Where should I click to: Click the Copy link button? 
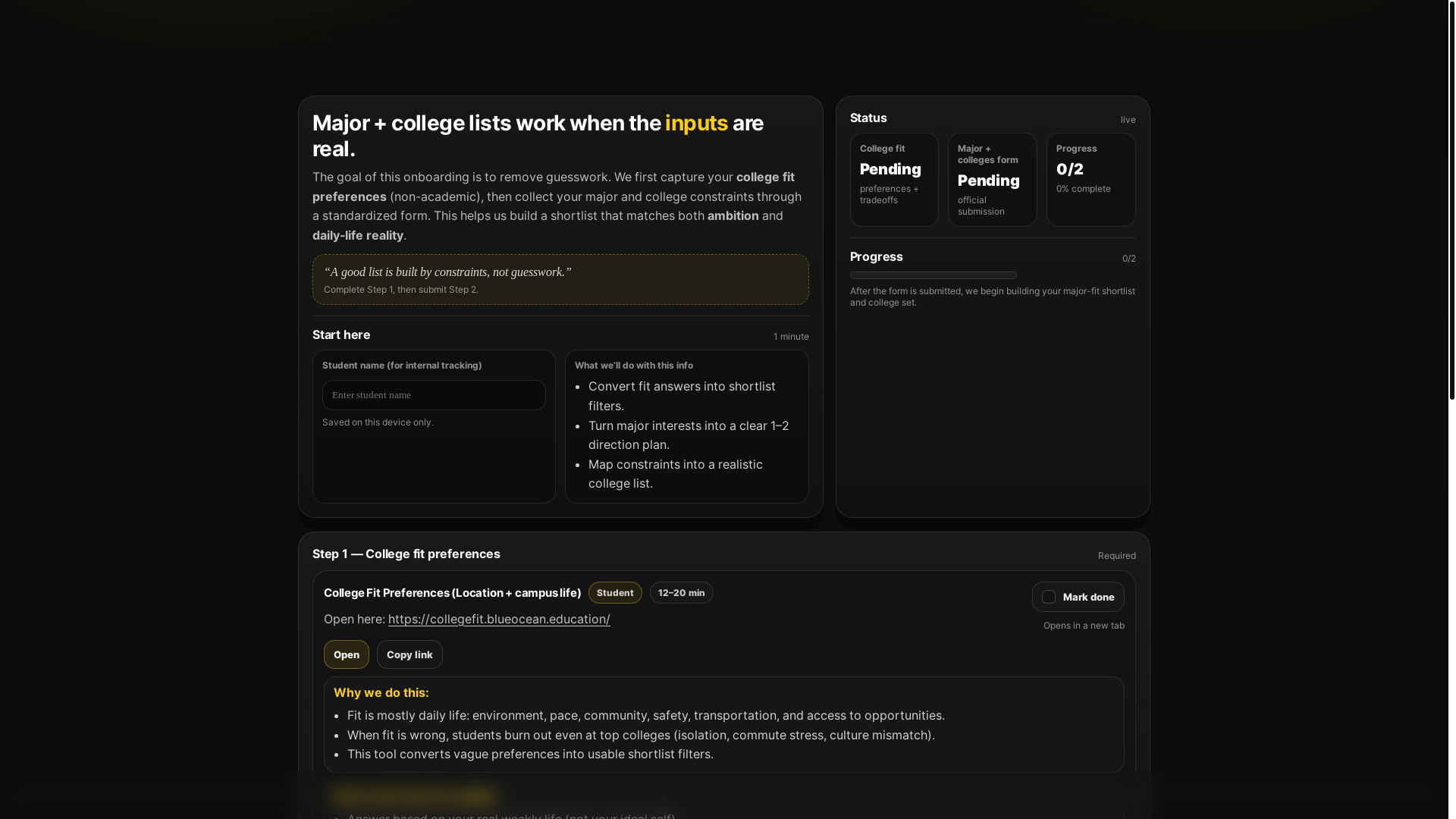coord(409,654)
